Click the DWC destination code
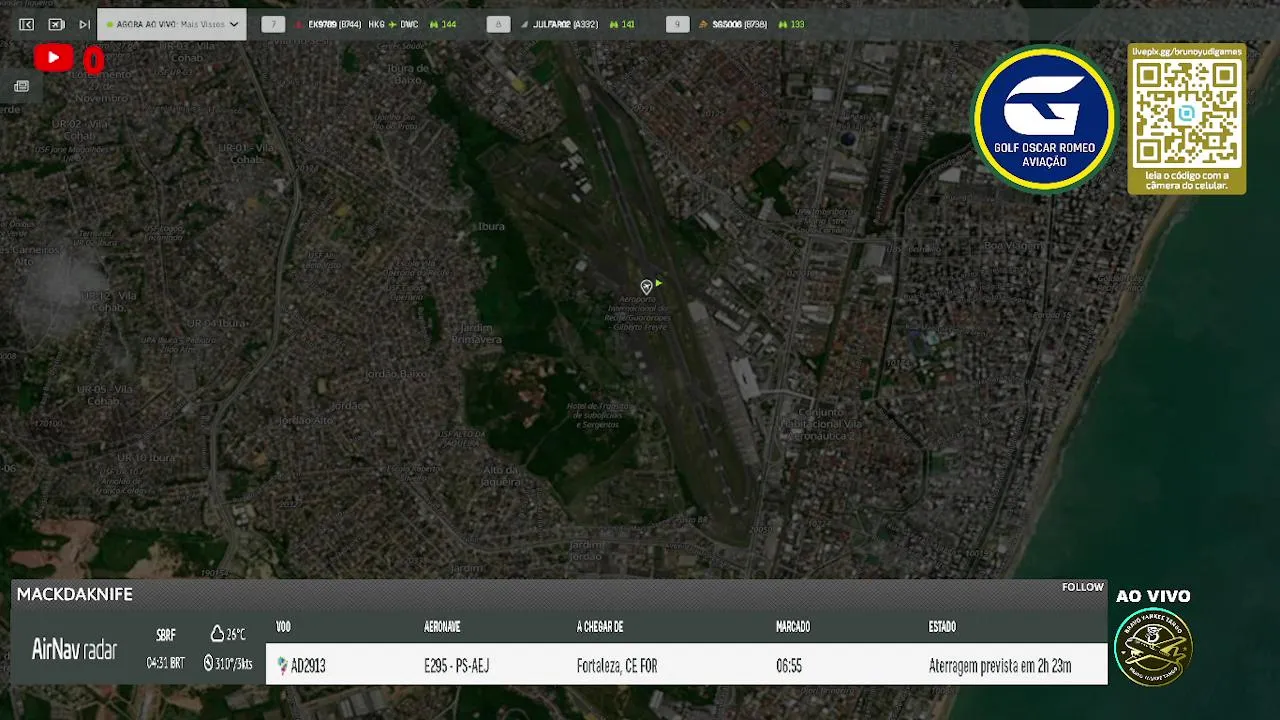Screen dimensions: 1280x720 tap(409, 24)
